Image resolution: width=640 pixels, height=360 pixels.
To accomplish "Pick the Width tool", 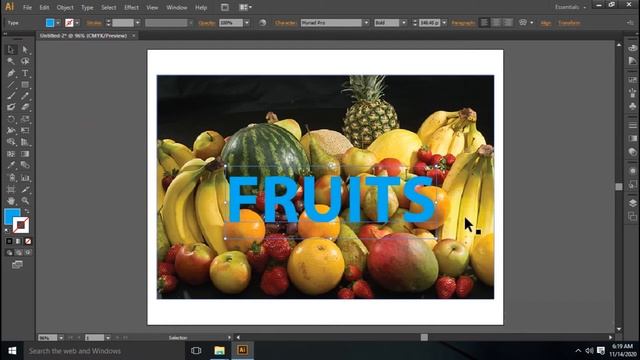I will (x=11, y=131).
